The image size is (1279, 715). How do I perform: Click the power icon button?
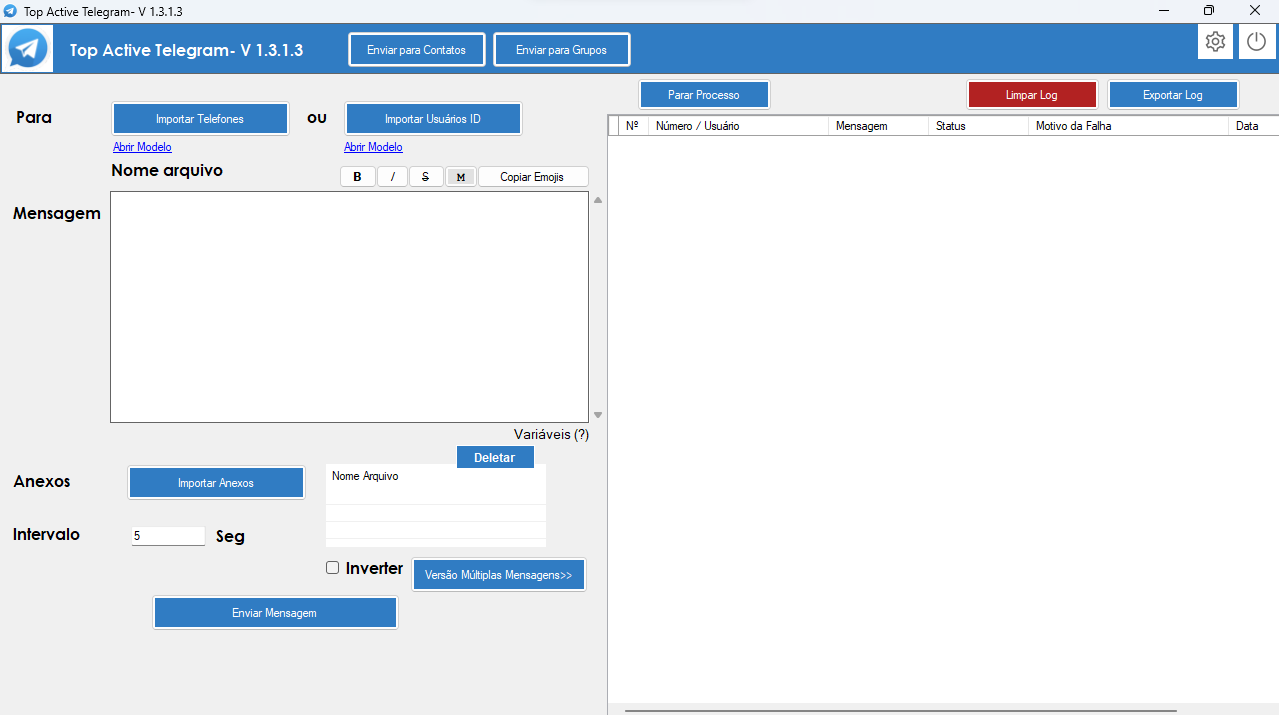pyautogui.click(x=1256, y=42)
